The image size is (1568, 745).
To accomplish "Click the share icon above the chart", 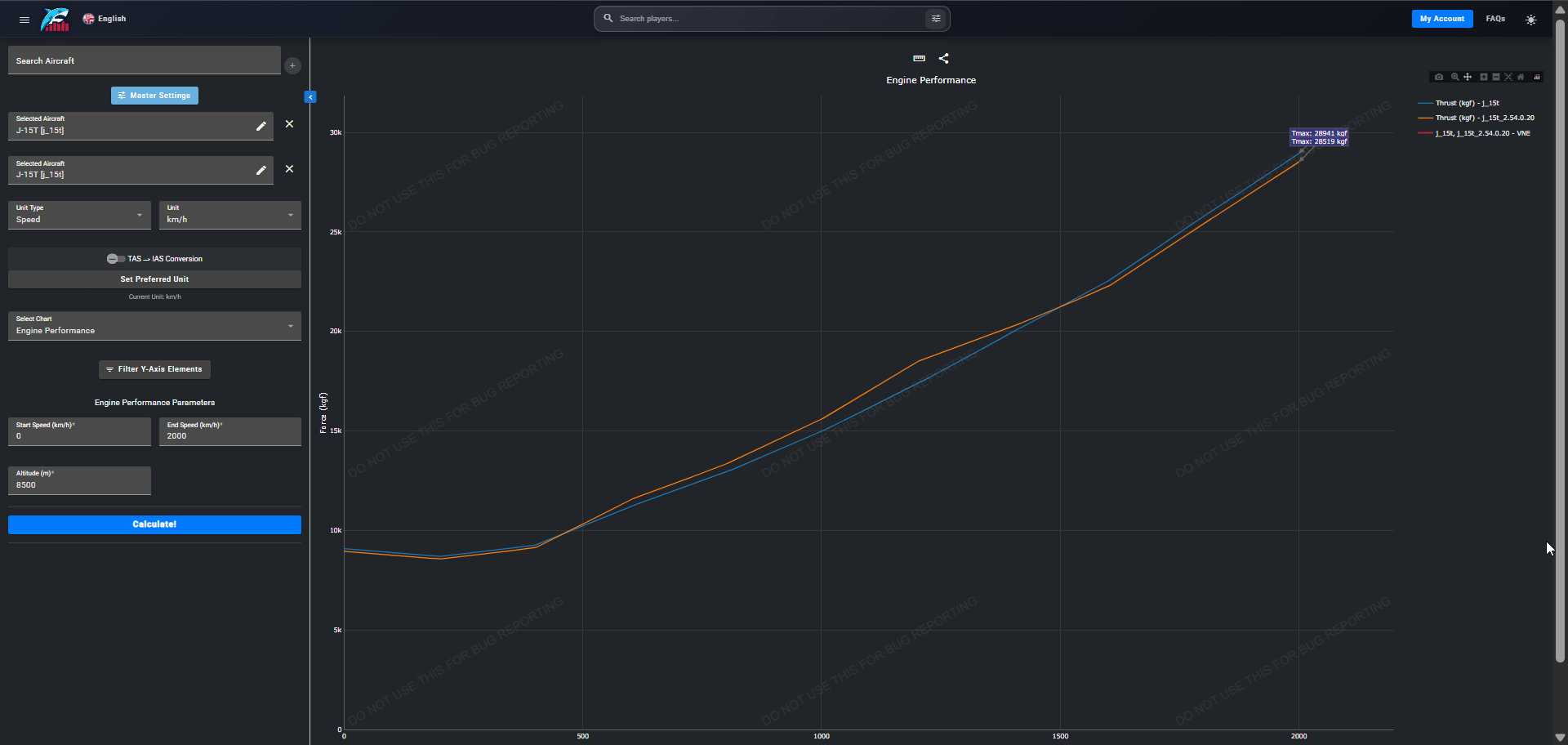I will [943, 59].
